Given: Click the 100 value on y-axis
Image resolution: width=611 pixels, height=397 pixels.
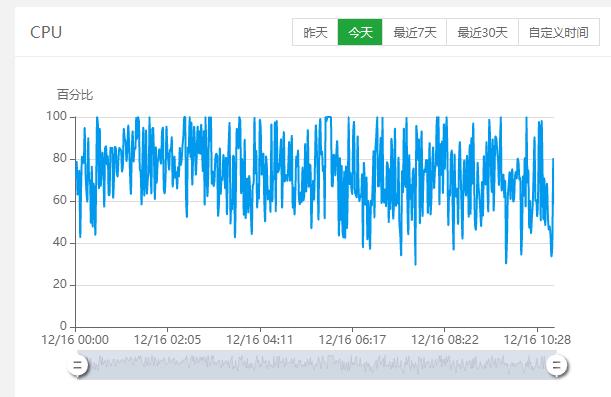Looking at the screenshot, I should click(x=57, y=116).
